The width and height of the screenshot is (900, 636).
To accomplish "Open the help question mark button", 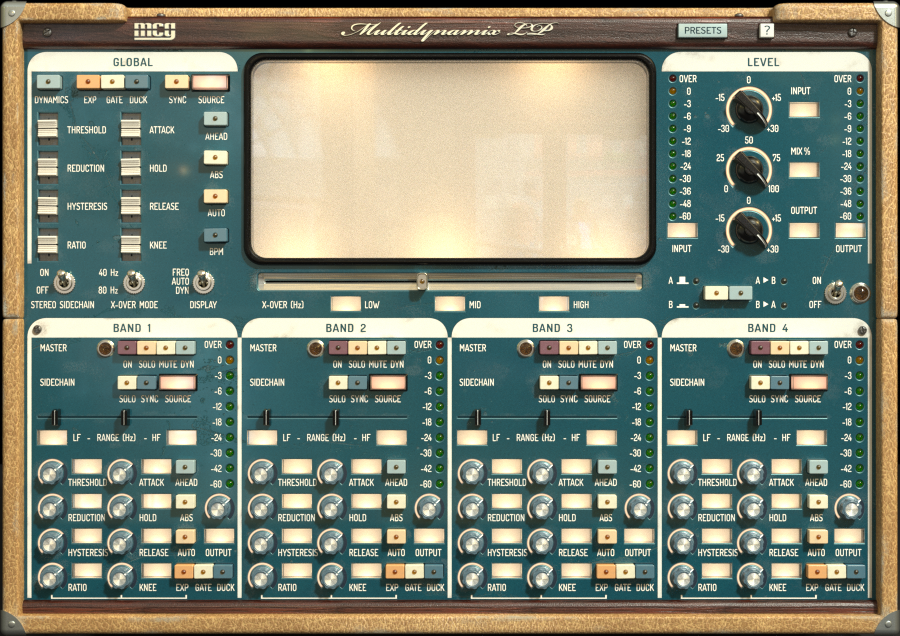I will [x=766, y=30].
